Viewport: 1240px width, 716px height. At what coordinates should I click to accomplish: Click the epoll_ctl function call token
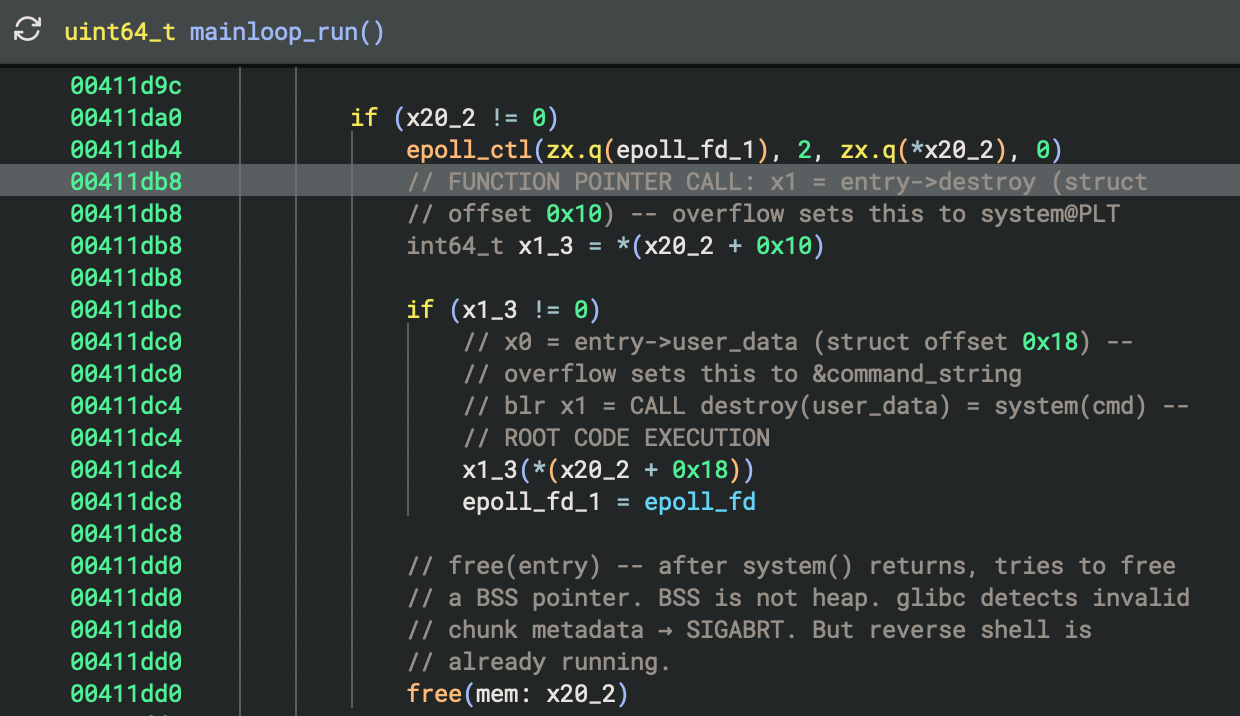point(469,150)
